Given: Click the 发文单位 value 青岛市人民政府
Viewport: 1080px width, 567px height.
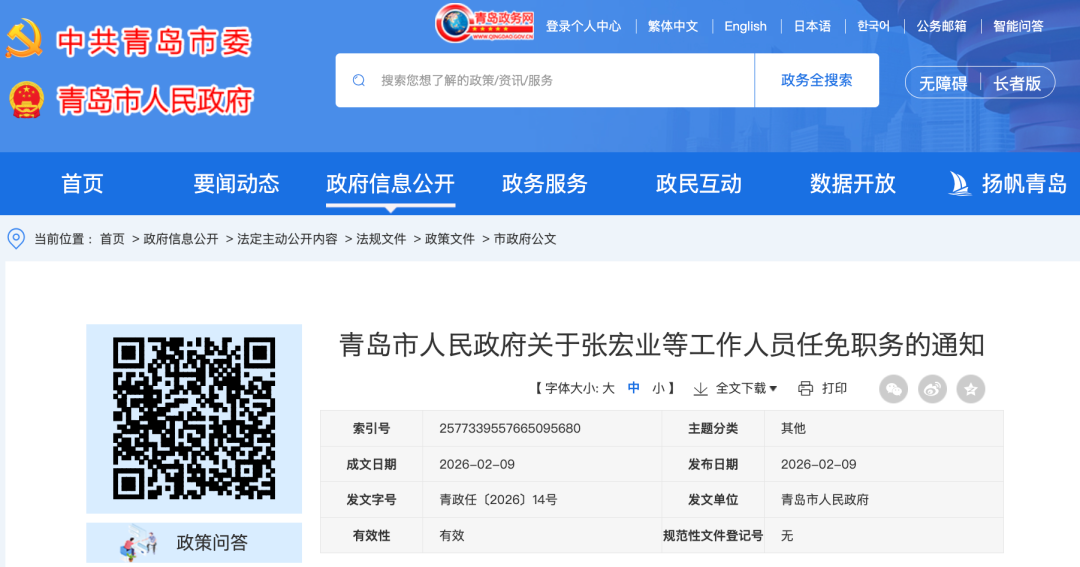Looking at the screenshot, I should [x=825, y=500].
